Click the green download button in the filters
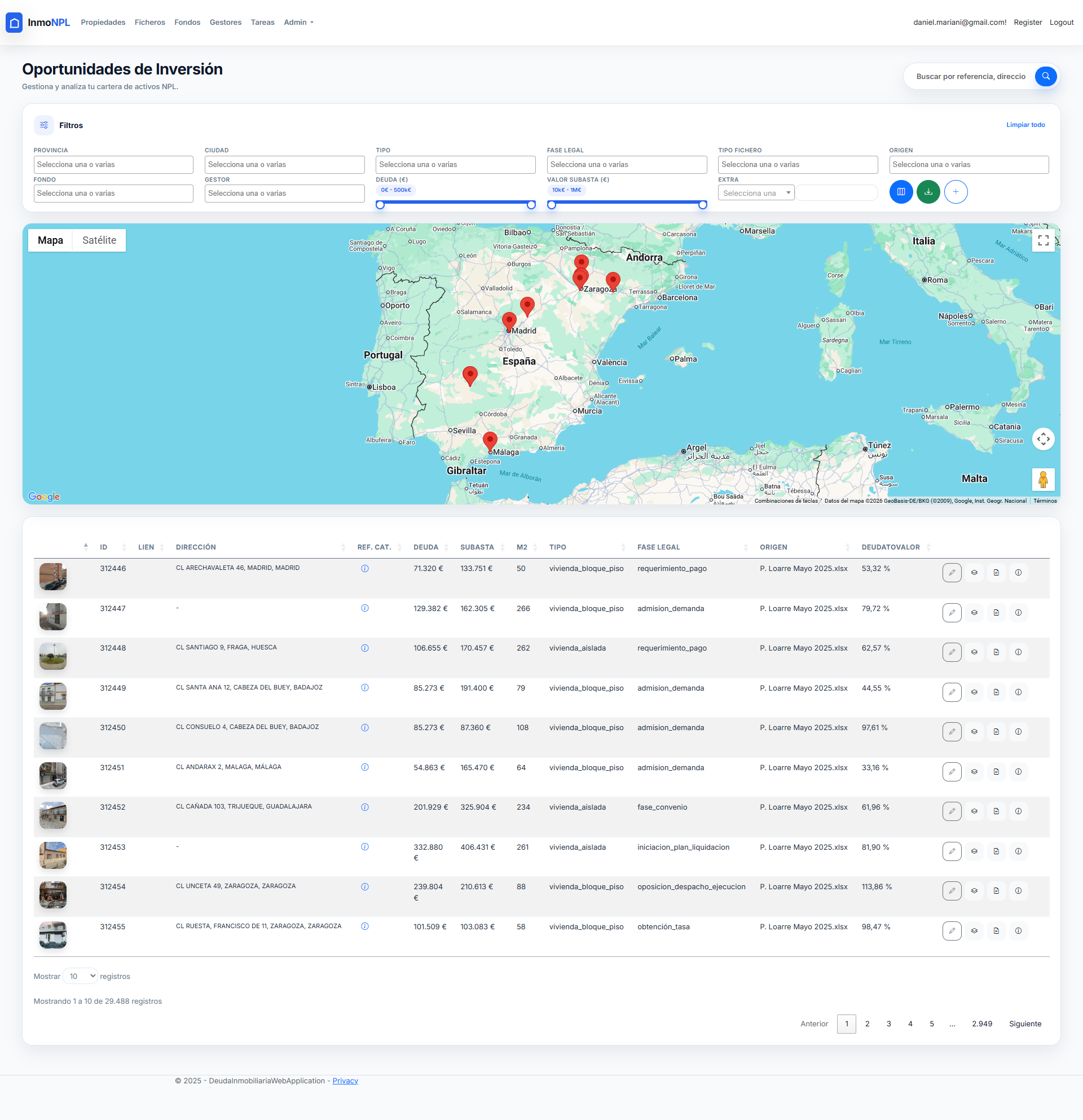 tap(928, 192)
